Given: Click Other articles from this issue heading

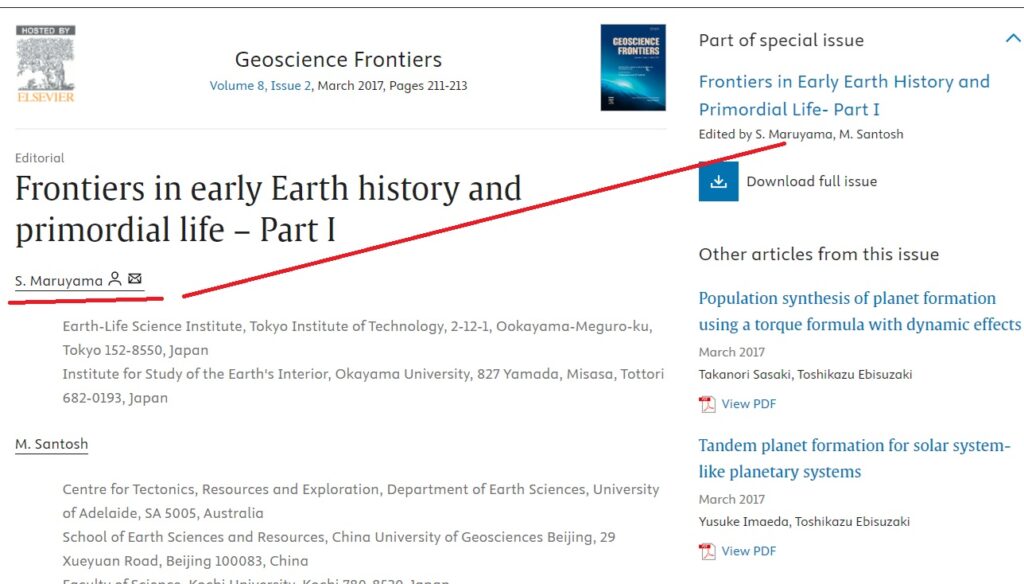Looking at the screenshot, I should 818,254.
